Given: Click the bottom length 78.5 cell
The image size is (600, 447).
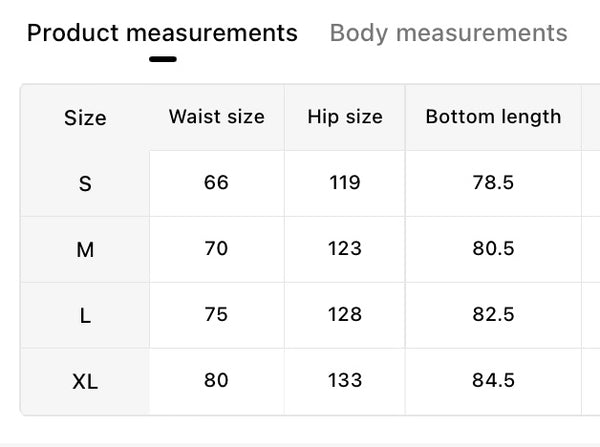Looking at the screenshot, I should (x=493, y=183).
